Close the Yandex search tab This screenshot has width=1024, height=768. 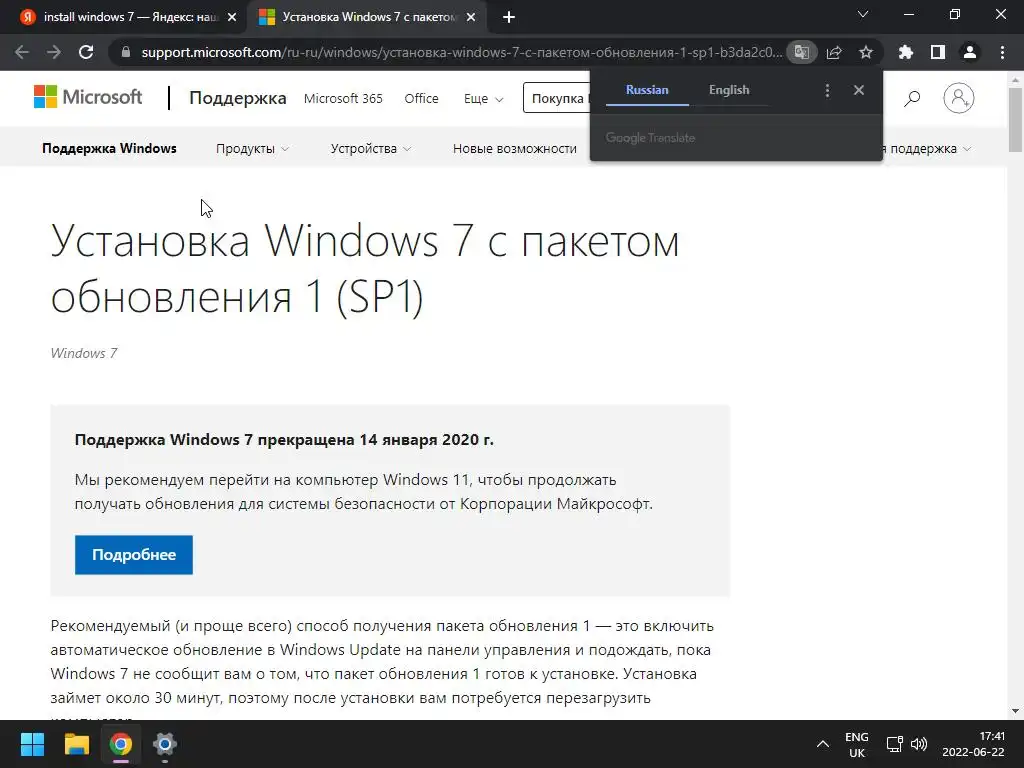coord(232,18)
